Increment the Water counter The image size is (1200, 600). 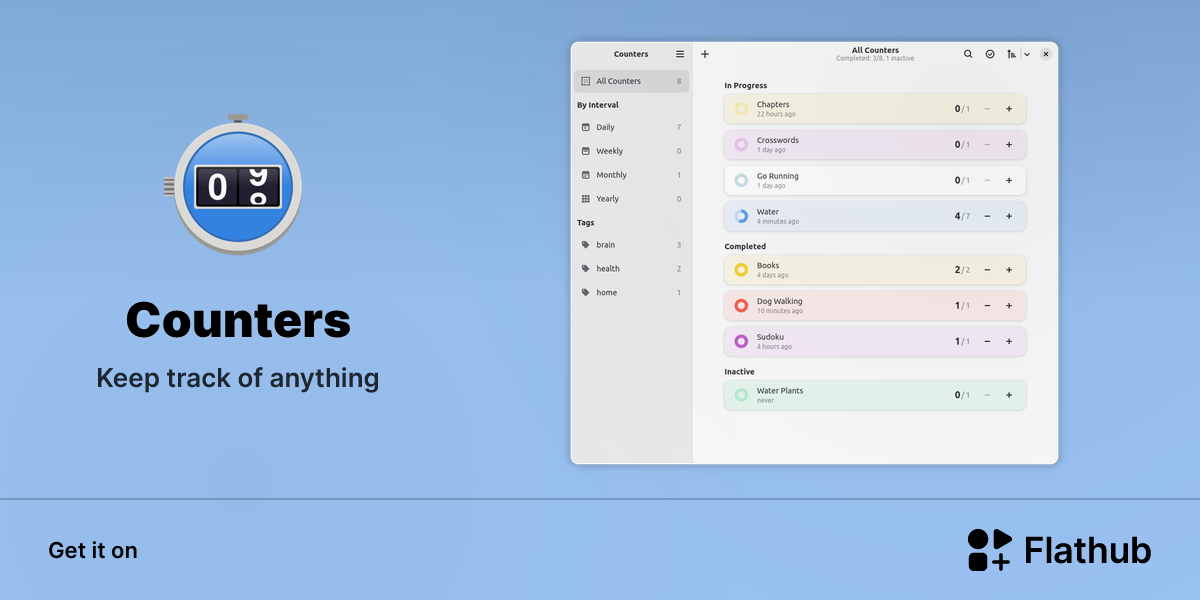point(1009,216)
